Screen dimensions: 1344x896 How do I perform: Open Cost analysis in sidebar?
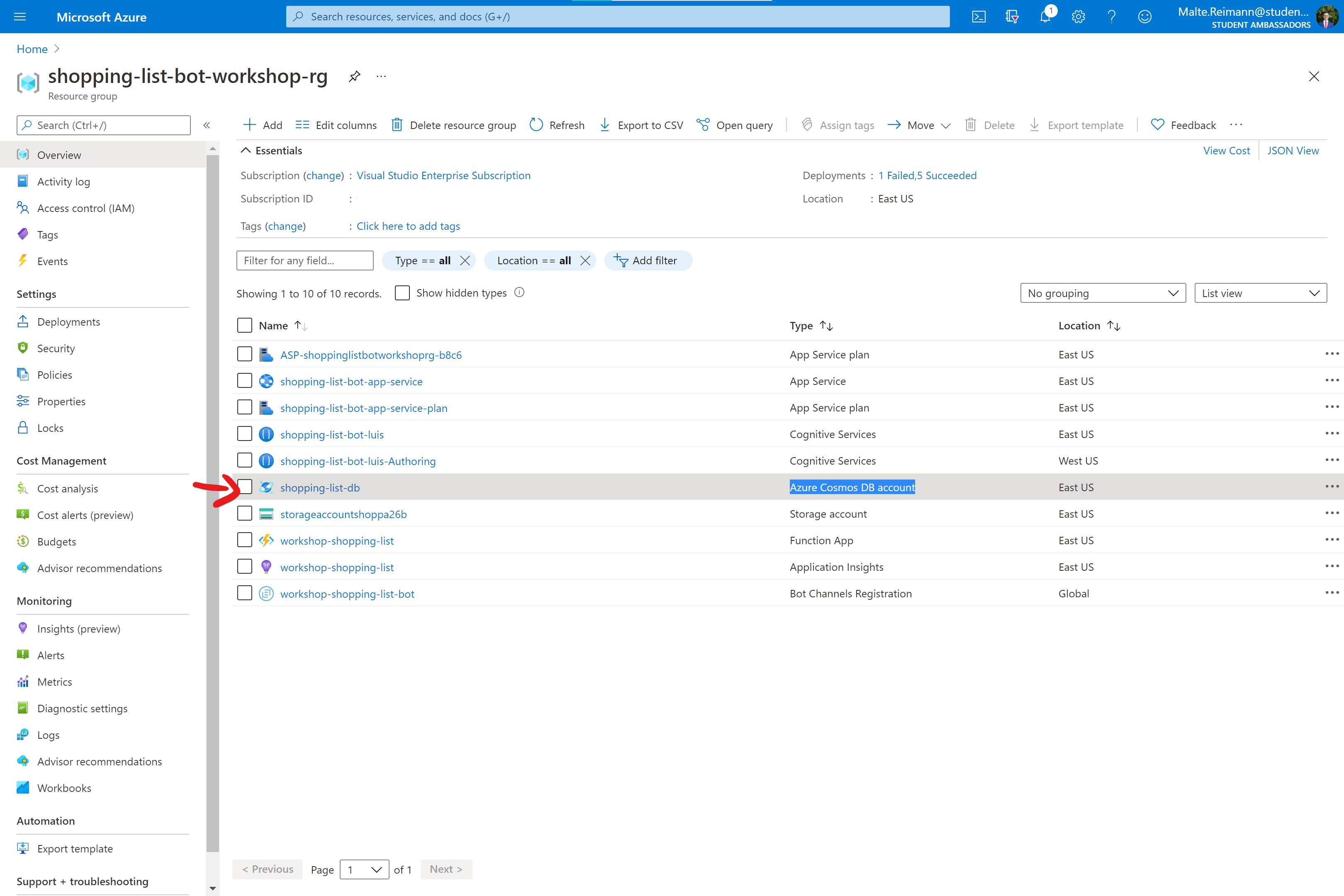pyautogui.click(x=68, y=489)
